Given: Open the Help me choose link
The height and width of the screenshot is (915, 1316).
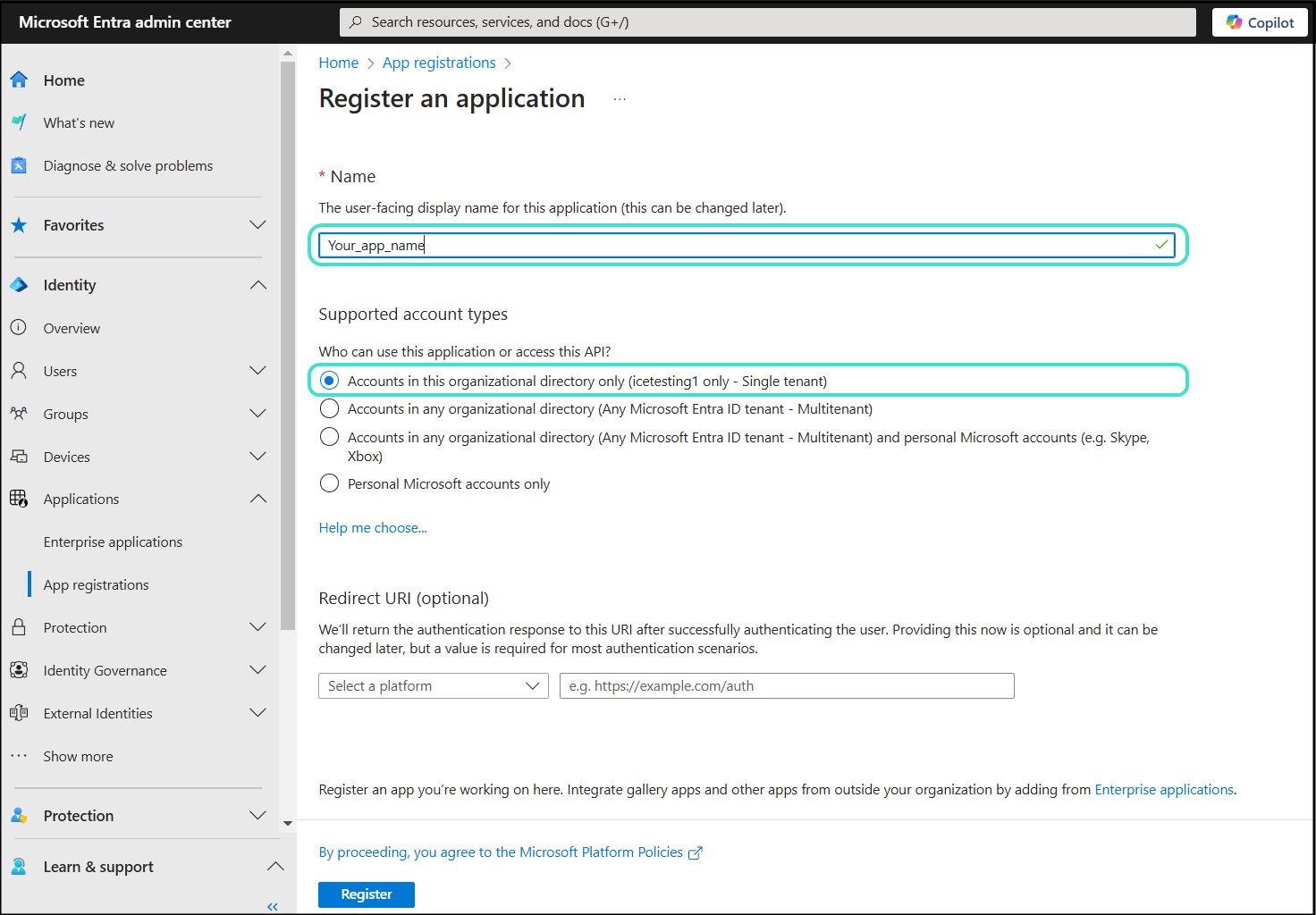Looking at the screenshot, I should point(373,528).
